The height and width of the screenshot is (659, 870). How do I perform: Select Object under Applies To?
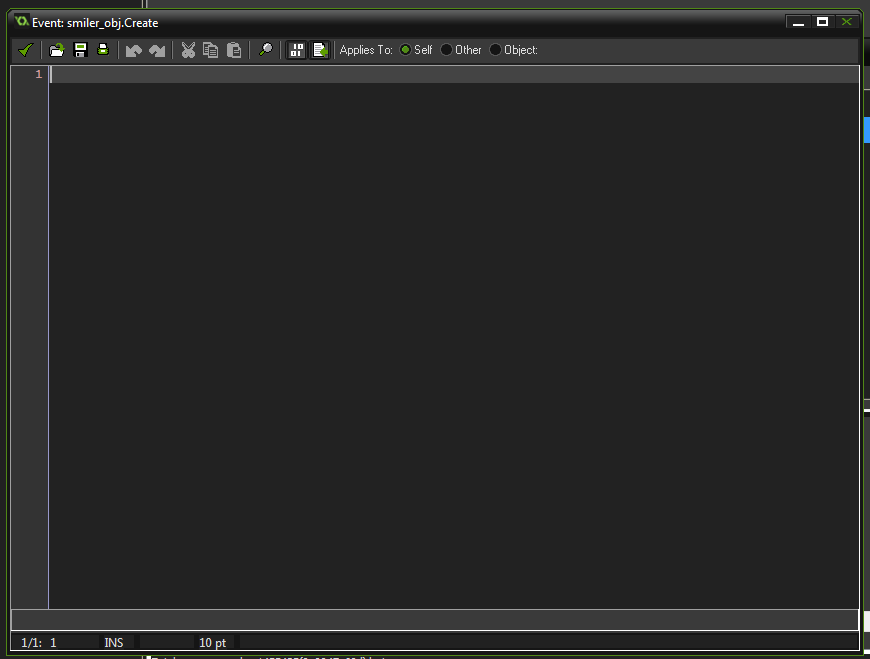514,50
